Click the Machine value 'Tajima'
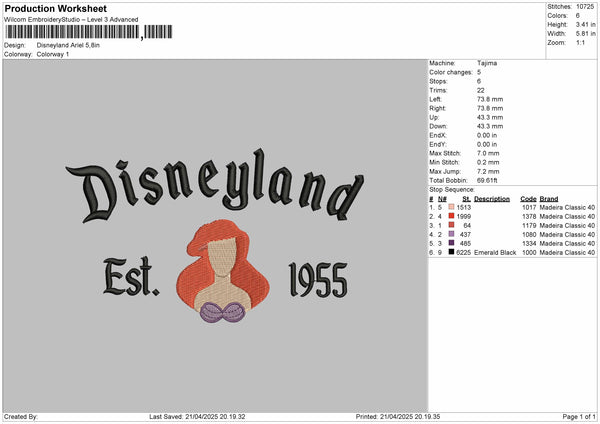The height and width of the screenshot is (424, 600). [x=487, y=63]
